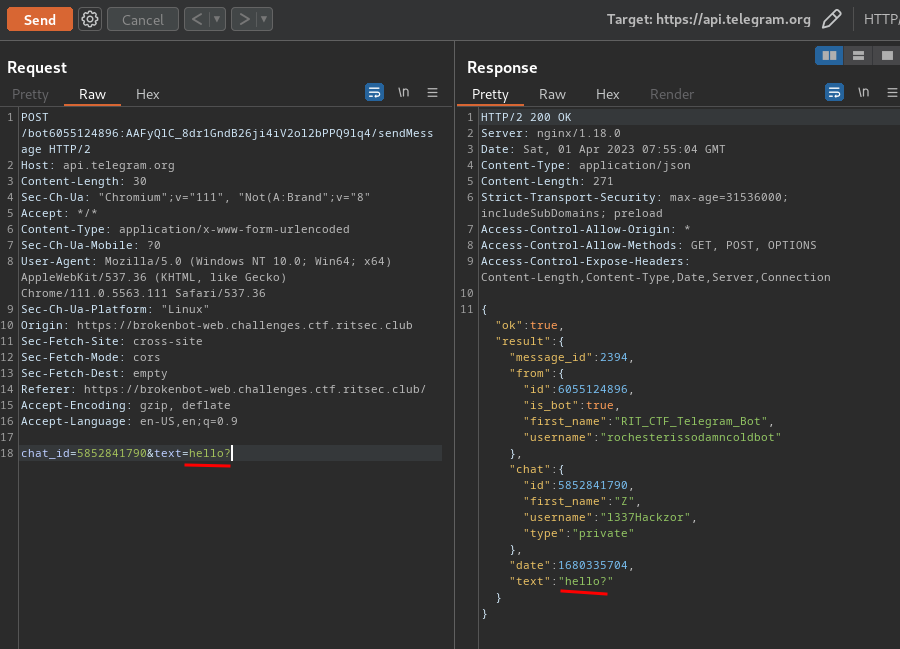
Task: Toggle non-printable \n characters in Request panel
Action: click(x=404, y=92)
